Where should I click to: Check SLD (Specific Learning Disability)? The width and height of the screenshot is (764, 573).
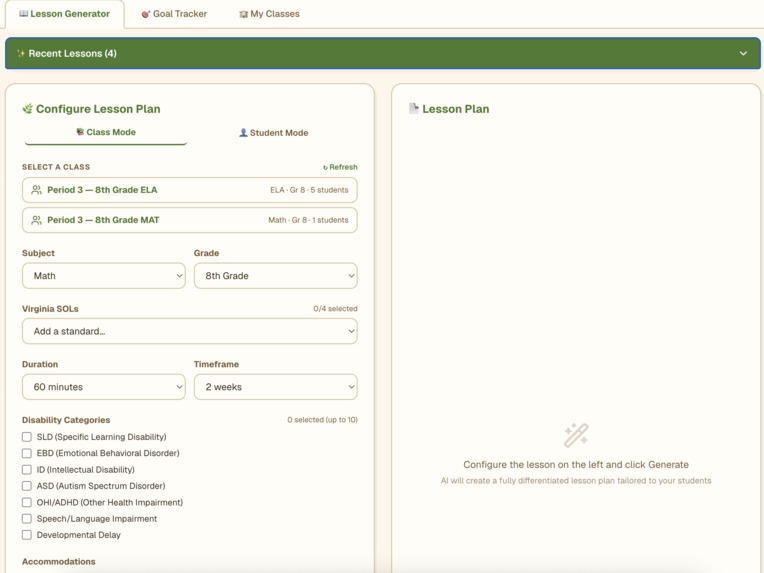pyautogui.click(x=27, y=437)
